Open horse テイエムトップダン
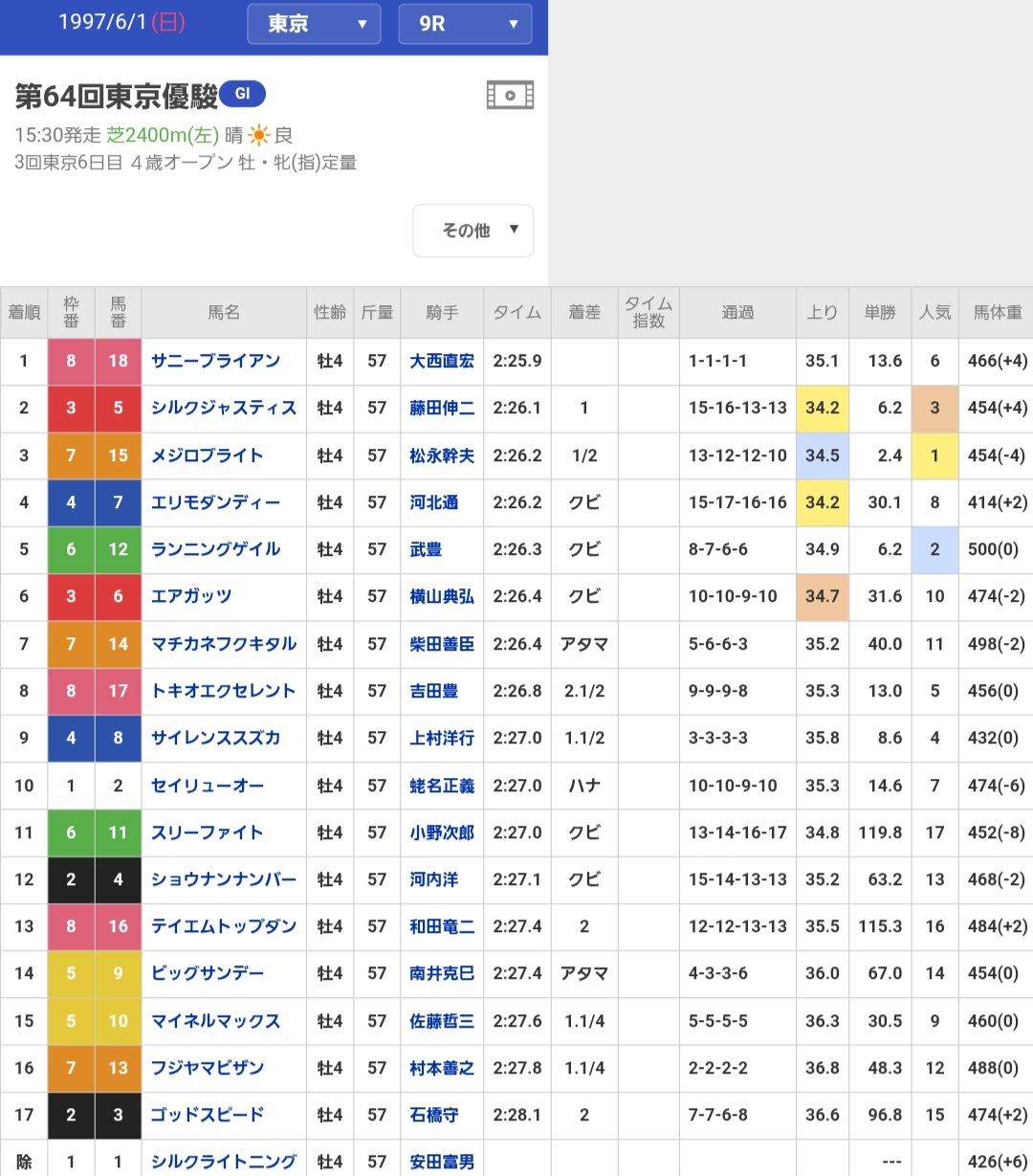This screenshot has height=1176, width=1033. pos(224,926)
